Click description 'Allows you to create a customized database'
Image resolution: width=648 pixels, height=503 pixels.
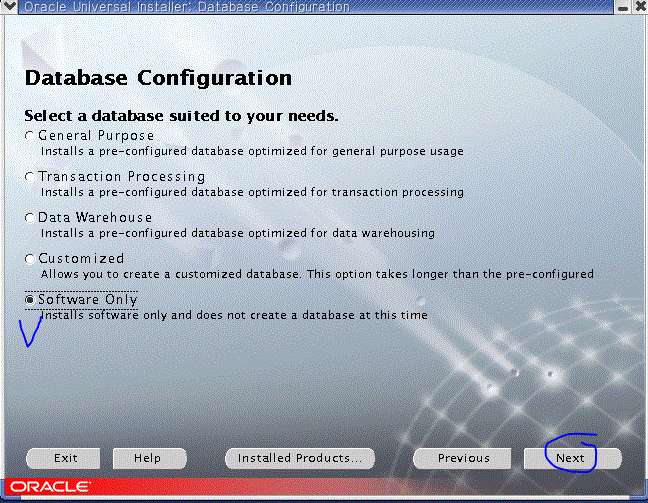coord(171,274)
